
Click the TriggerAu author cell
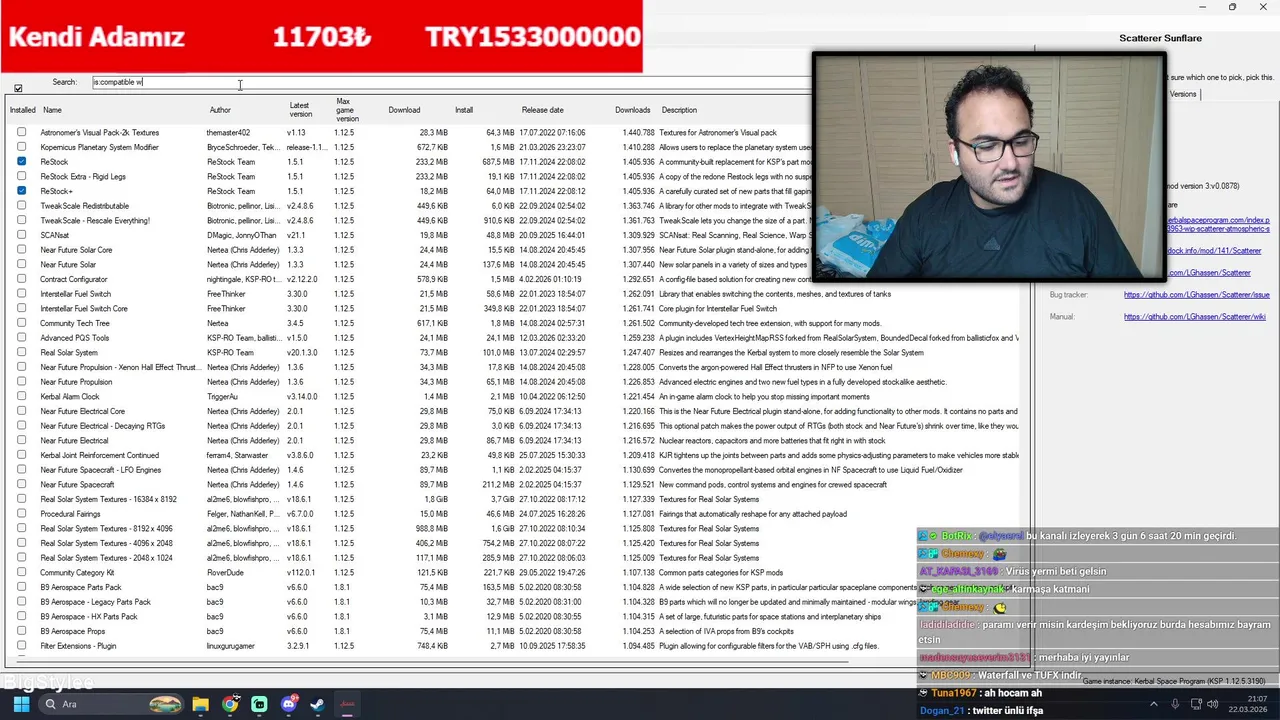coord(222,396)
